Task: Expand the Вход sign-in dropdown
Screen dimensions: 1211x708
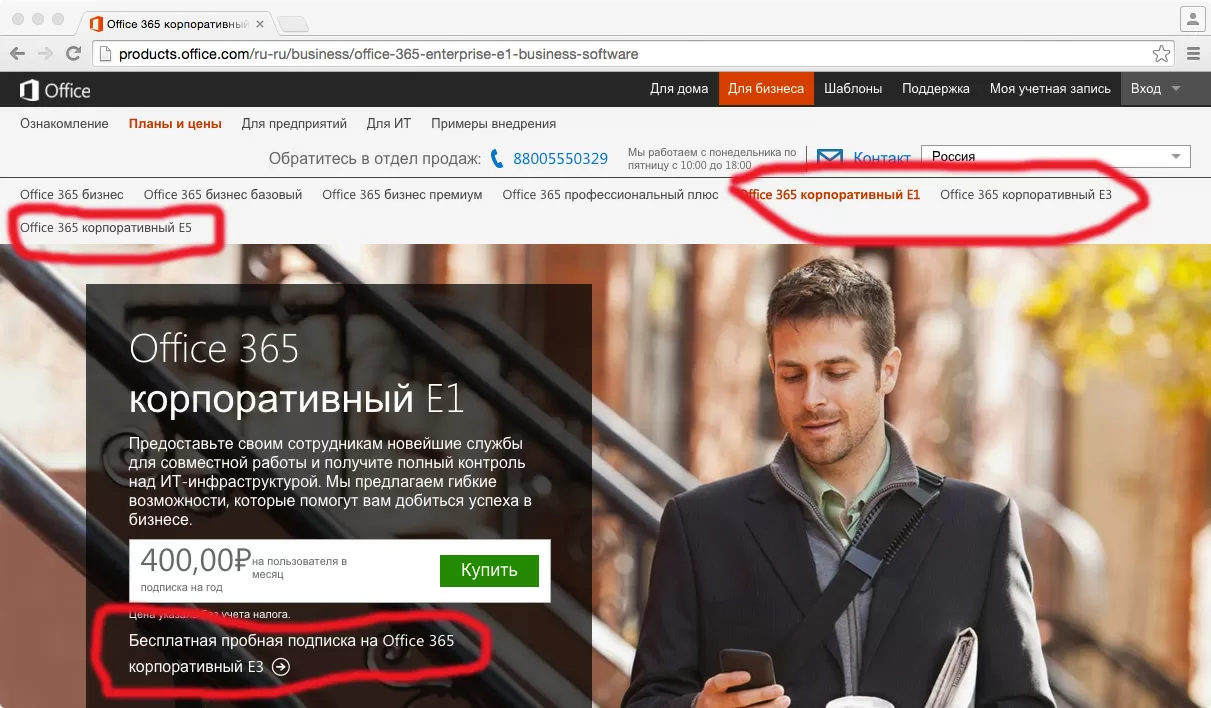Action: click(1155, 88)
